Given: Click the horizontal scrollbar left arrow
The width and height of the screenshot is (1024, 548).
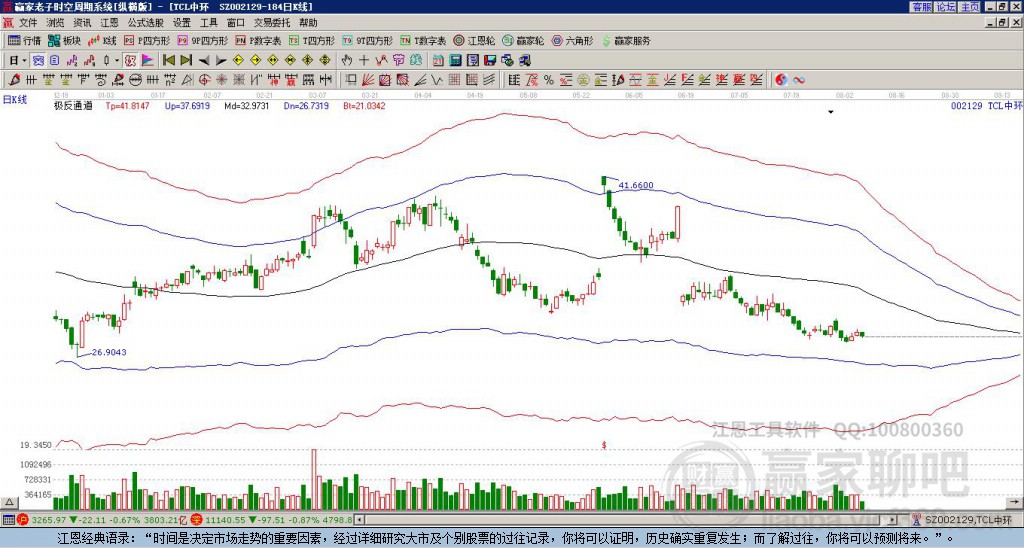Looking at the screenshot, I should tap(359, 520).
